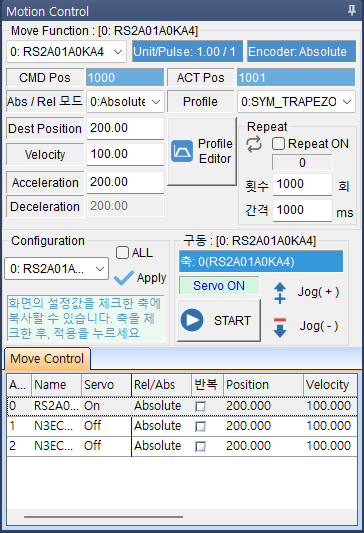Open the Configuration axis dropdown
The image size is (364, 533).
[56, 269]
